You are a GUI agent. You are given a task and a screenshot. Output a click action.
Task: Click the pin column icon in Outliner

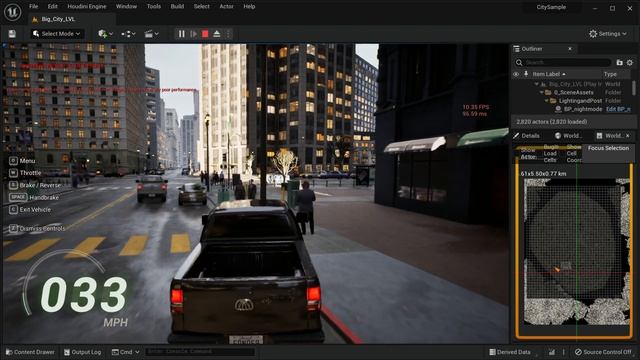[x=526, y=74]
